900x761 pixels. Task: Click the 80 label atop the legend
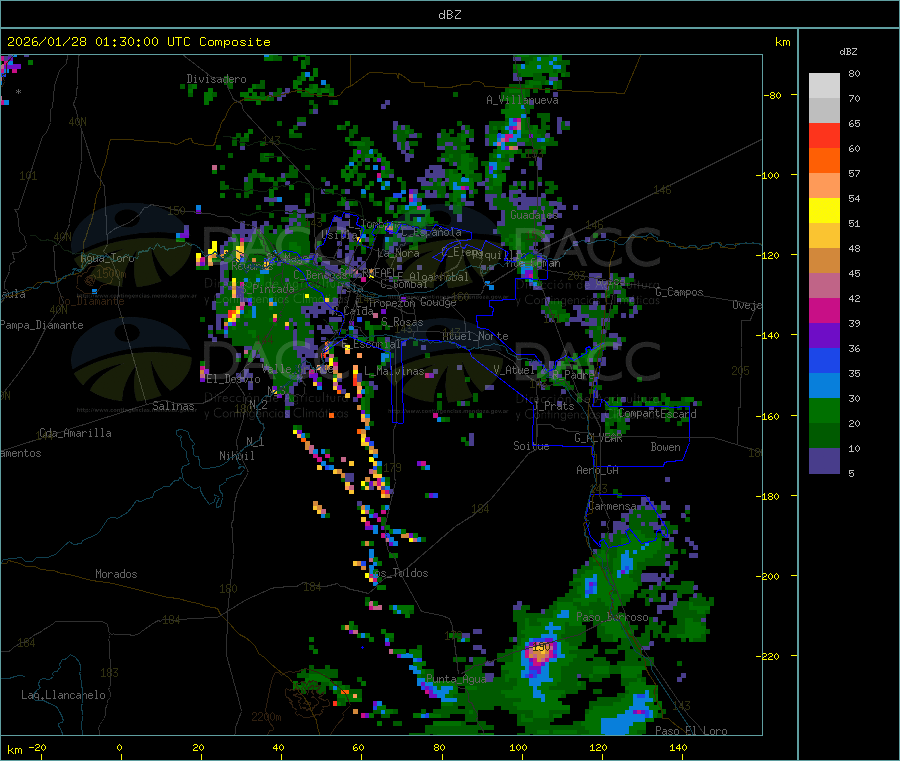coord(854,73)
